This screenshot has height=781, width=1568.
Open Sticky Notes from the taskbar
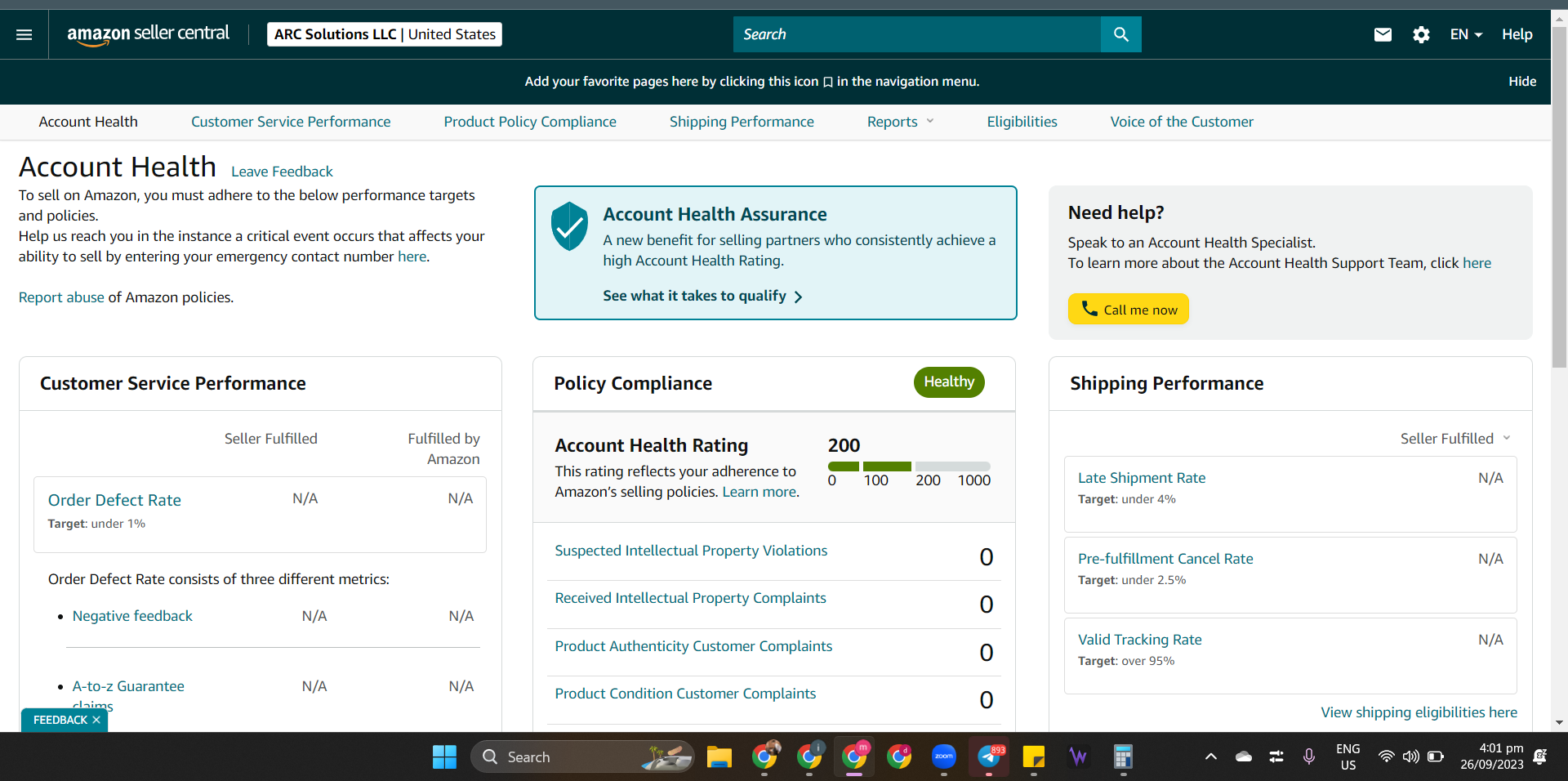point(1034,757)
